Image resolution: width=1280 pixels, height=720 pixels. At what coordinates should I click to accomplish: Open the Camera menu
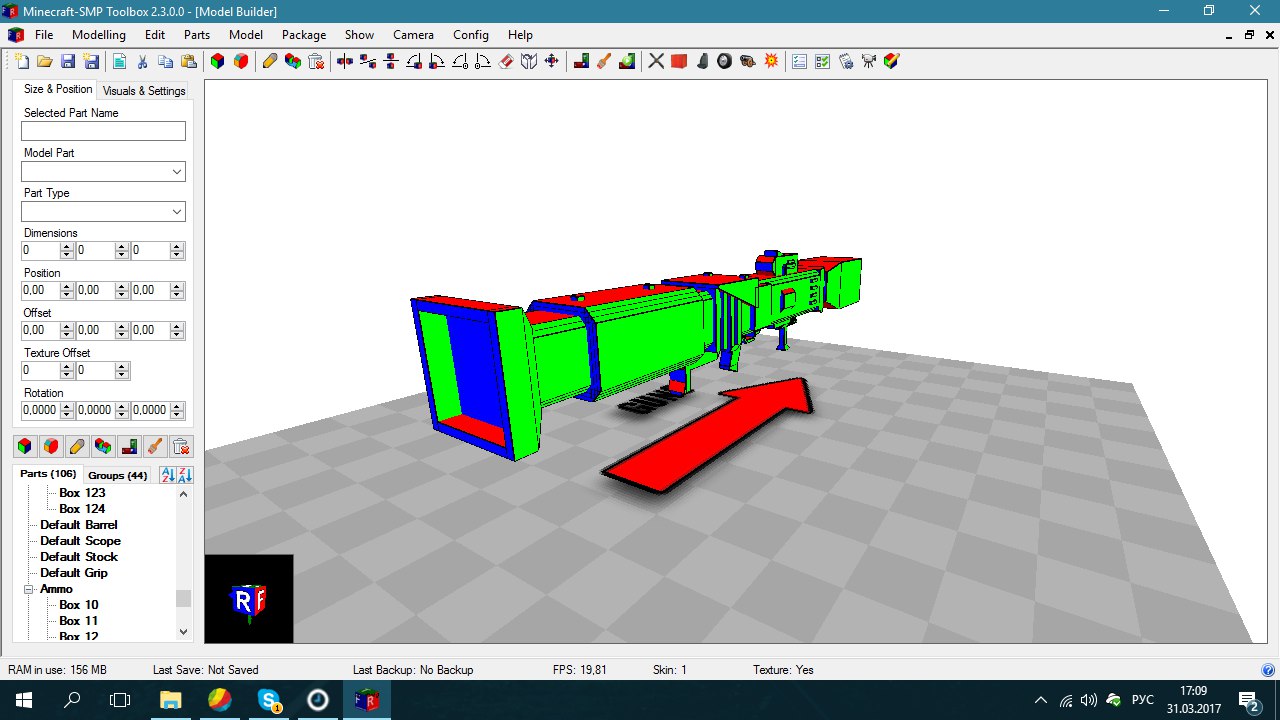point(413,34)
